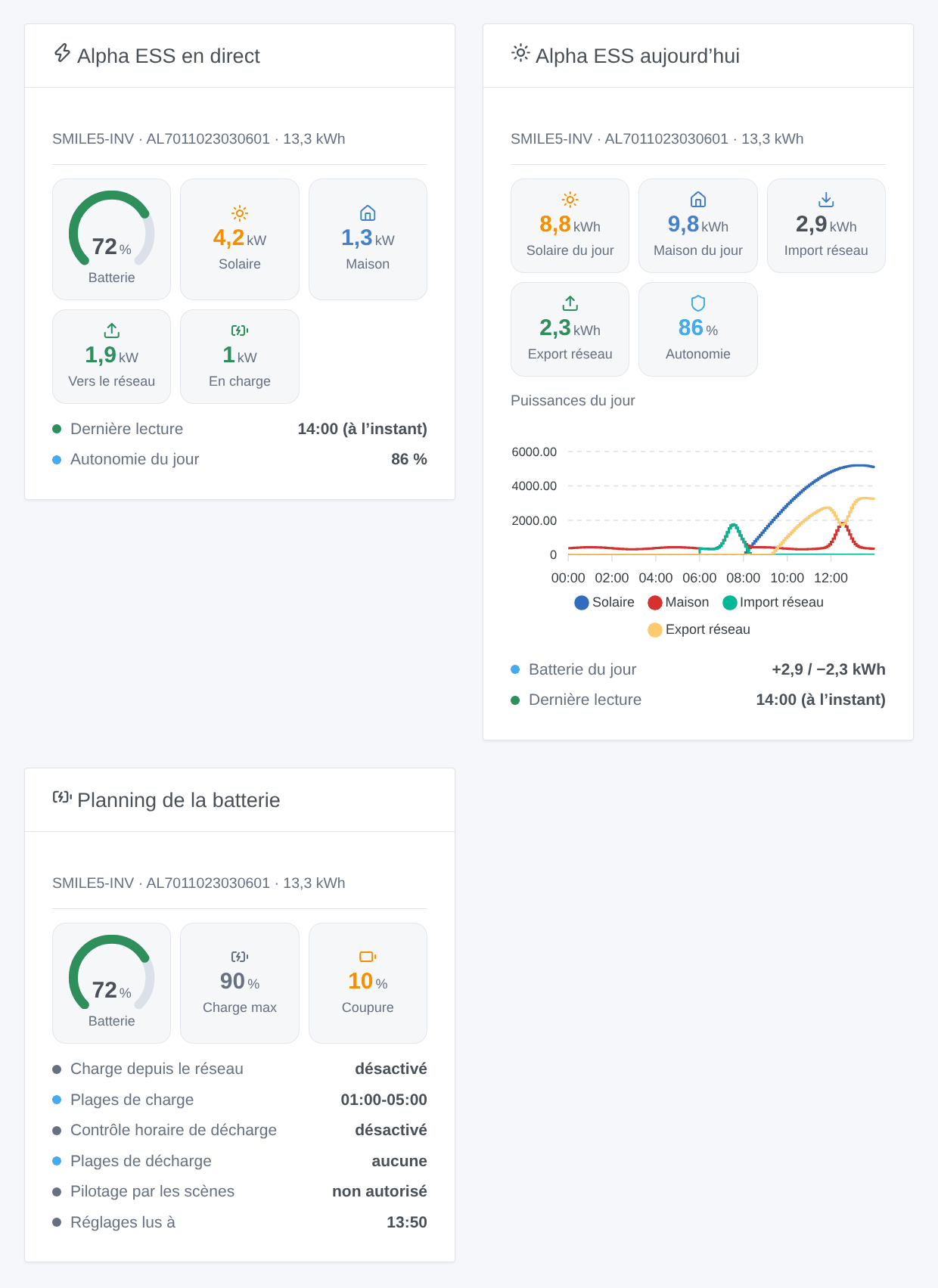The image size is (938, 1288).
Task: Click the Autonomie du jour row
Action: point(240,459)
